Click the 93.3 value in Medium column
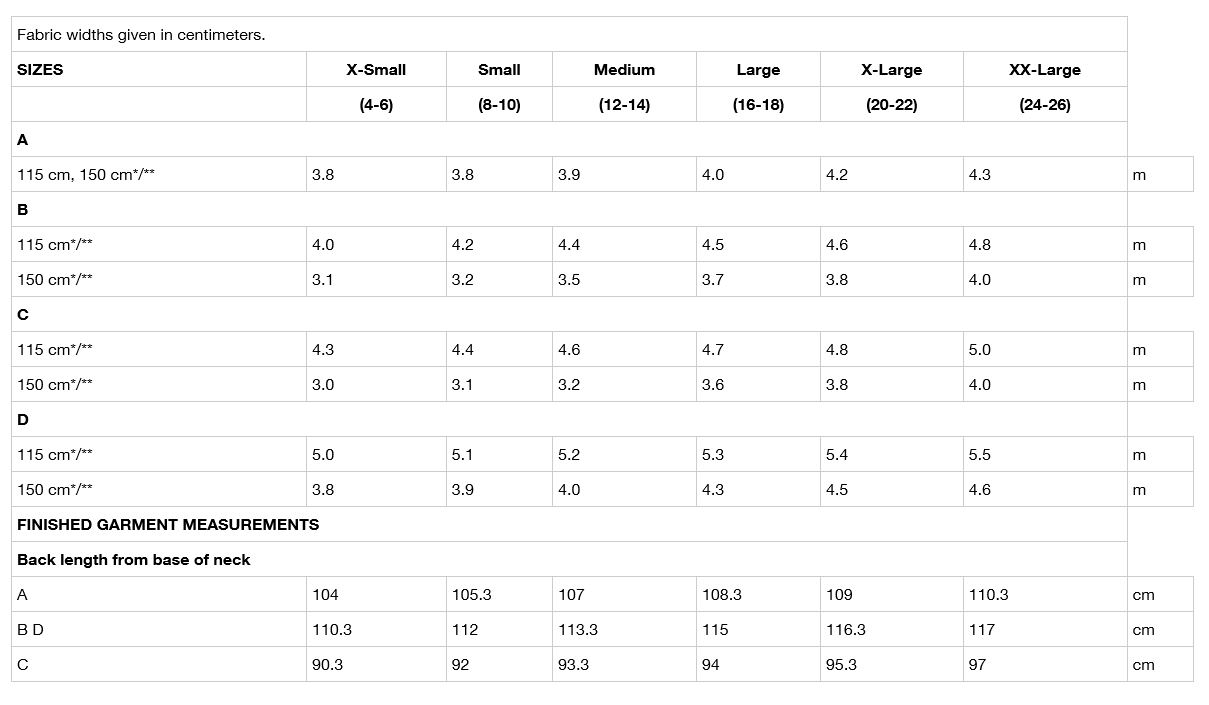1209x705 pixels. [x=573, y=665]
